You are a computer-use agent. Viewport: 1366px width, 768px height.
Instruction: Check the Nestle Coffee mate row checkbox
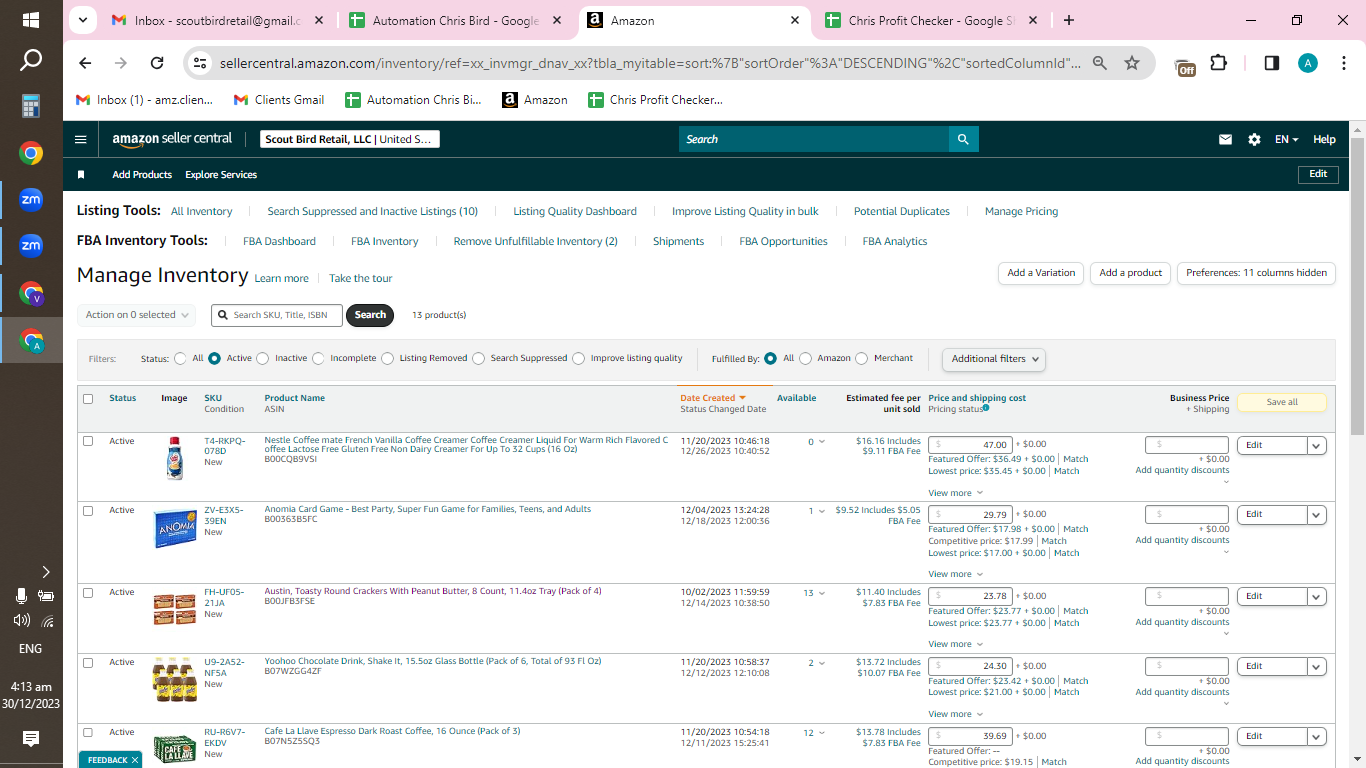(x=88, y=441)
